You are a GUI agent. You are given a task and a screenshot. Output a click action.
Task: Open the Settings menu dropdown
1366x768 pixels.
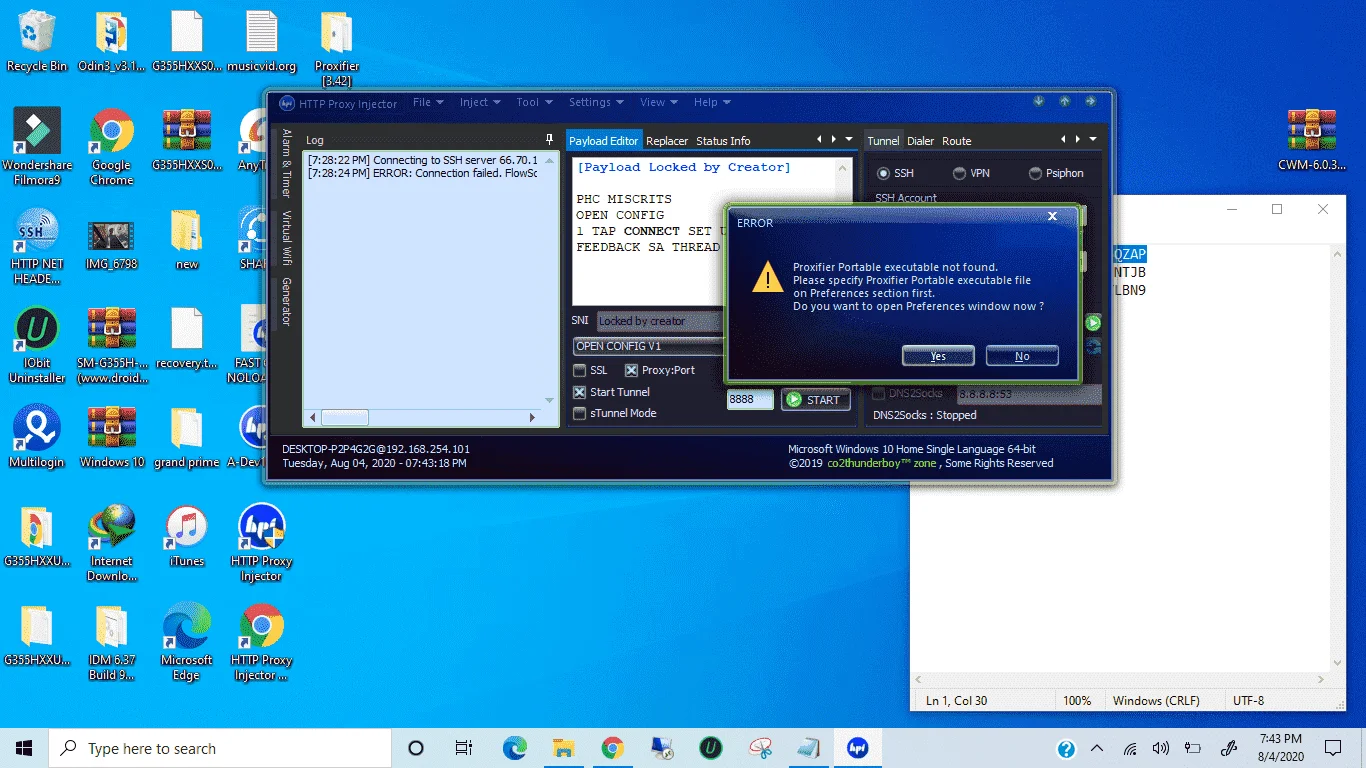tap(596, 102)
